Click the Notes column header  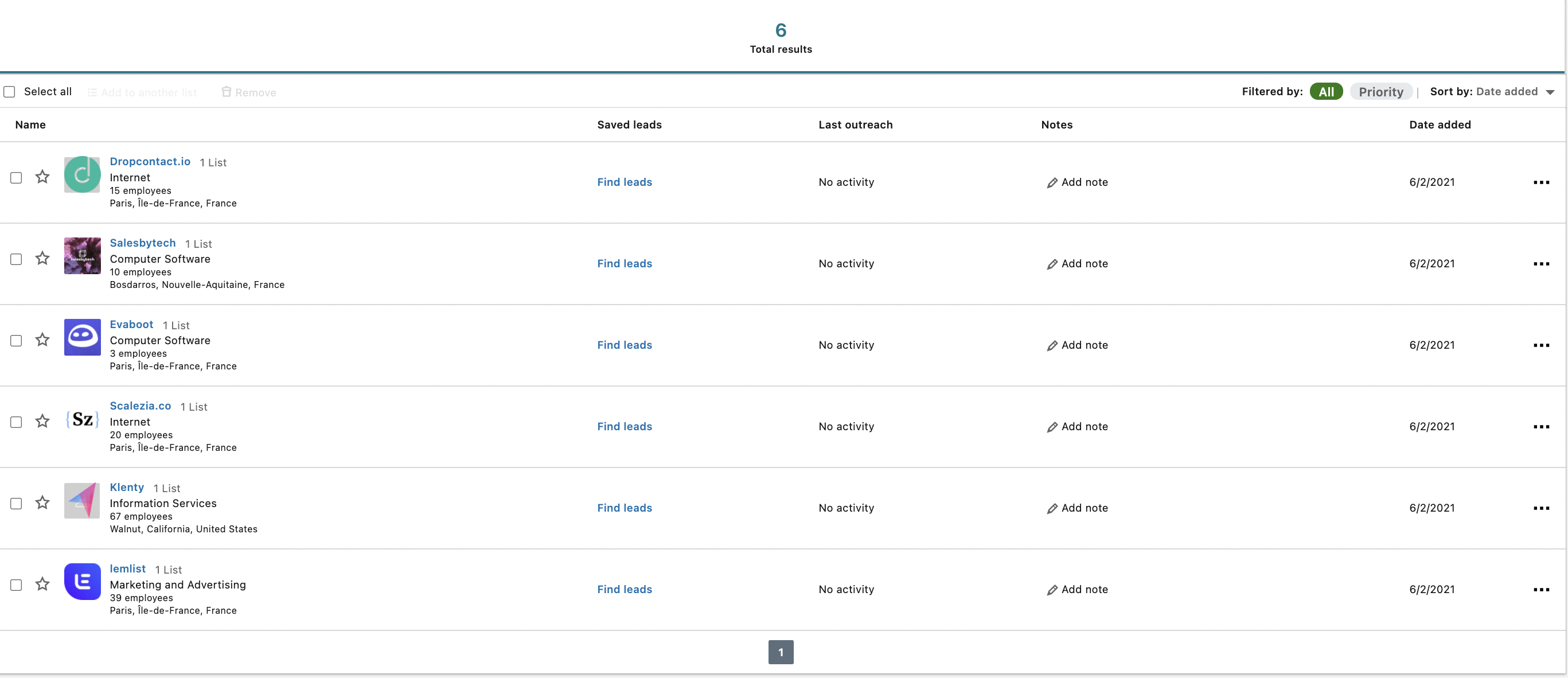1056,125
